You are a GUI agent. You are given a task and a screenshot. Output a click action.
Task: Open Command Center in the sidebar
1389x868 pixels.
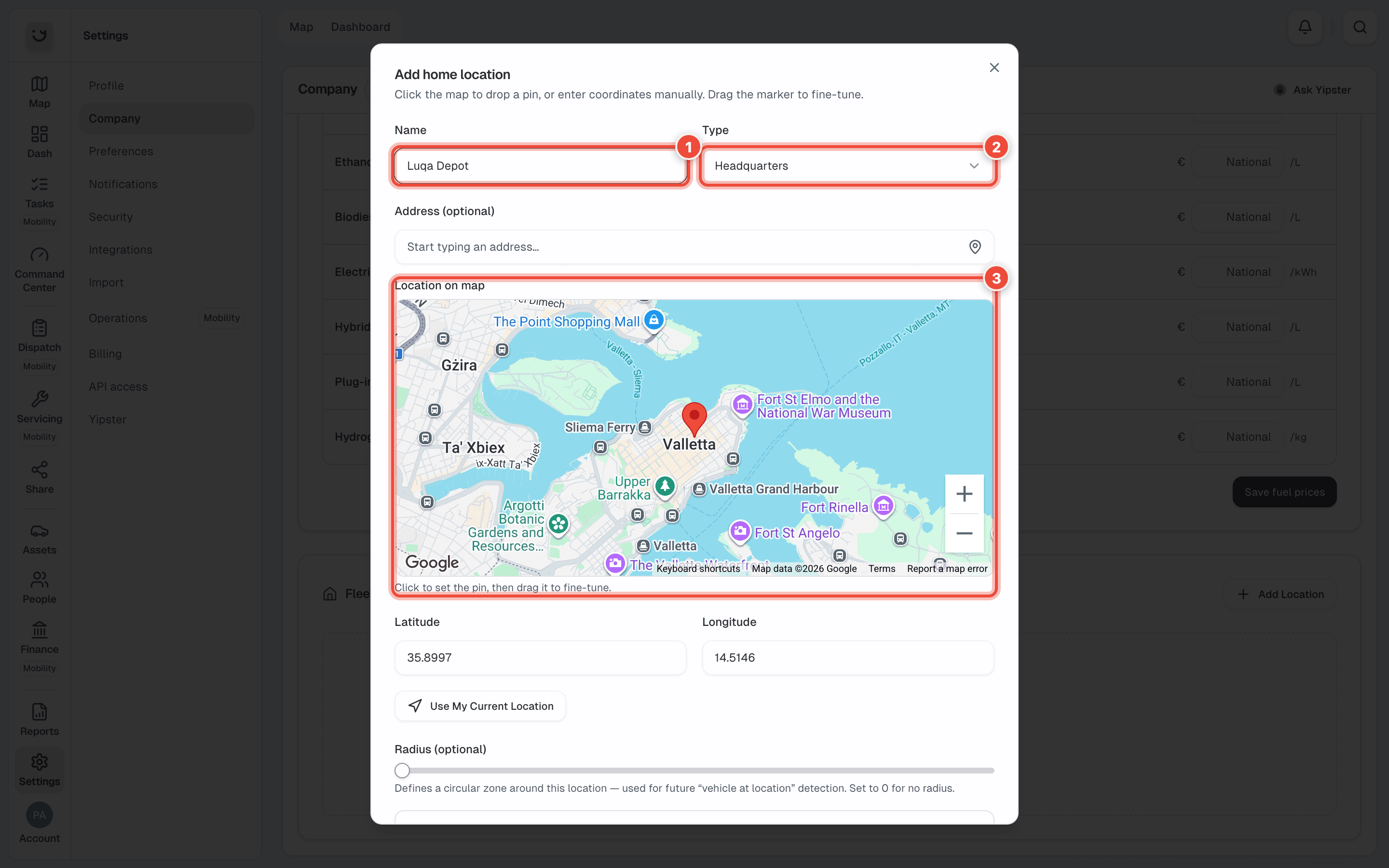(39, 269)
